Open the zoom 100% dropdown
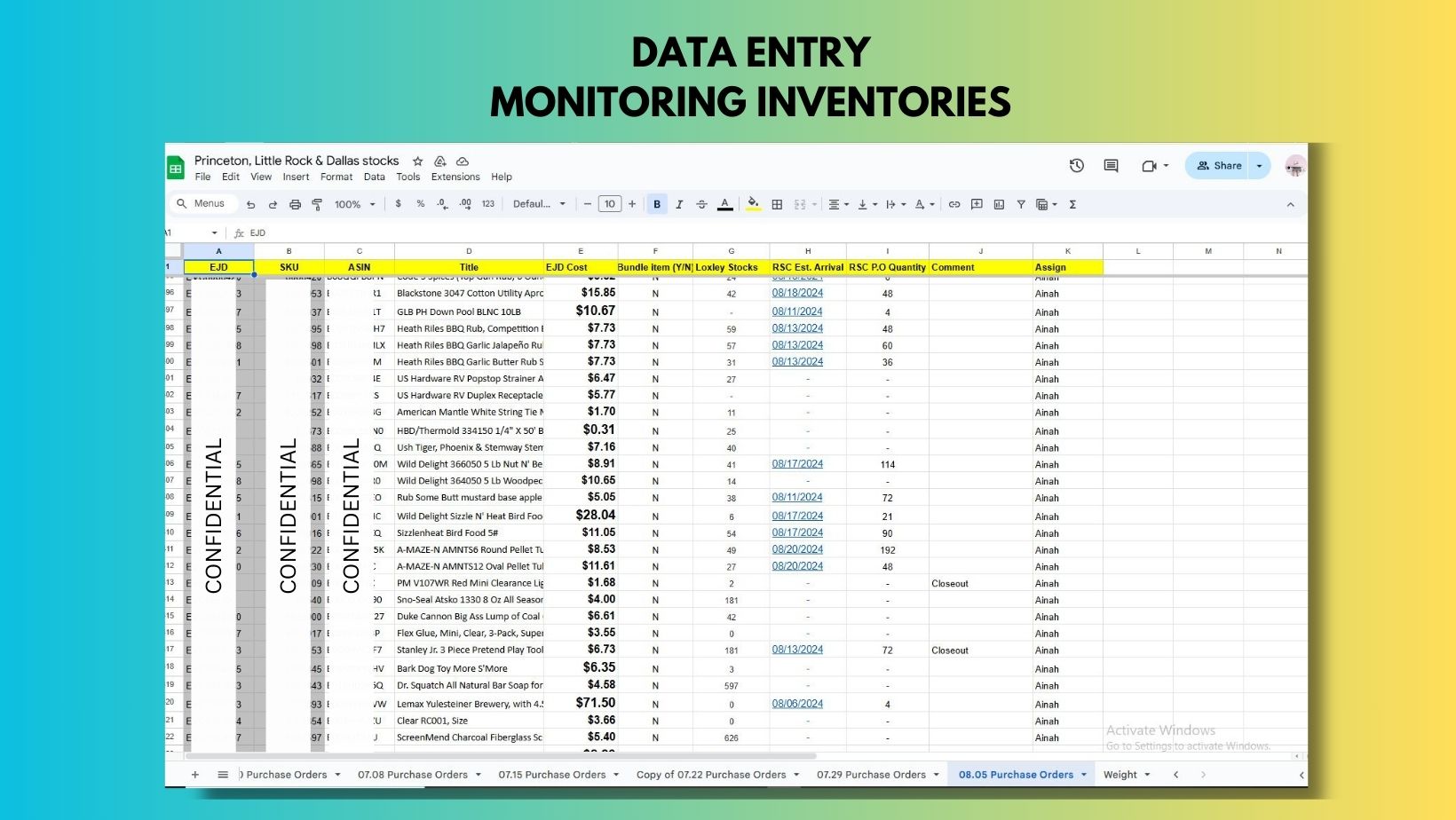Image resolution: width=1456 pixels, height=820 pixels. [x=354, y=204]
